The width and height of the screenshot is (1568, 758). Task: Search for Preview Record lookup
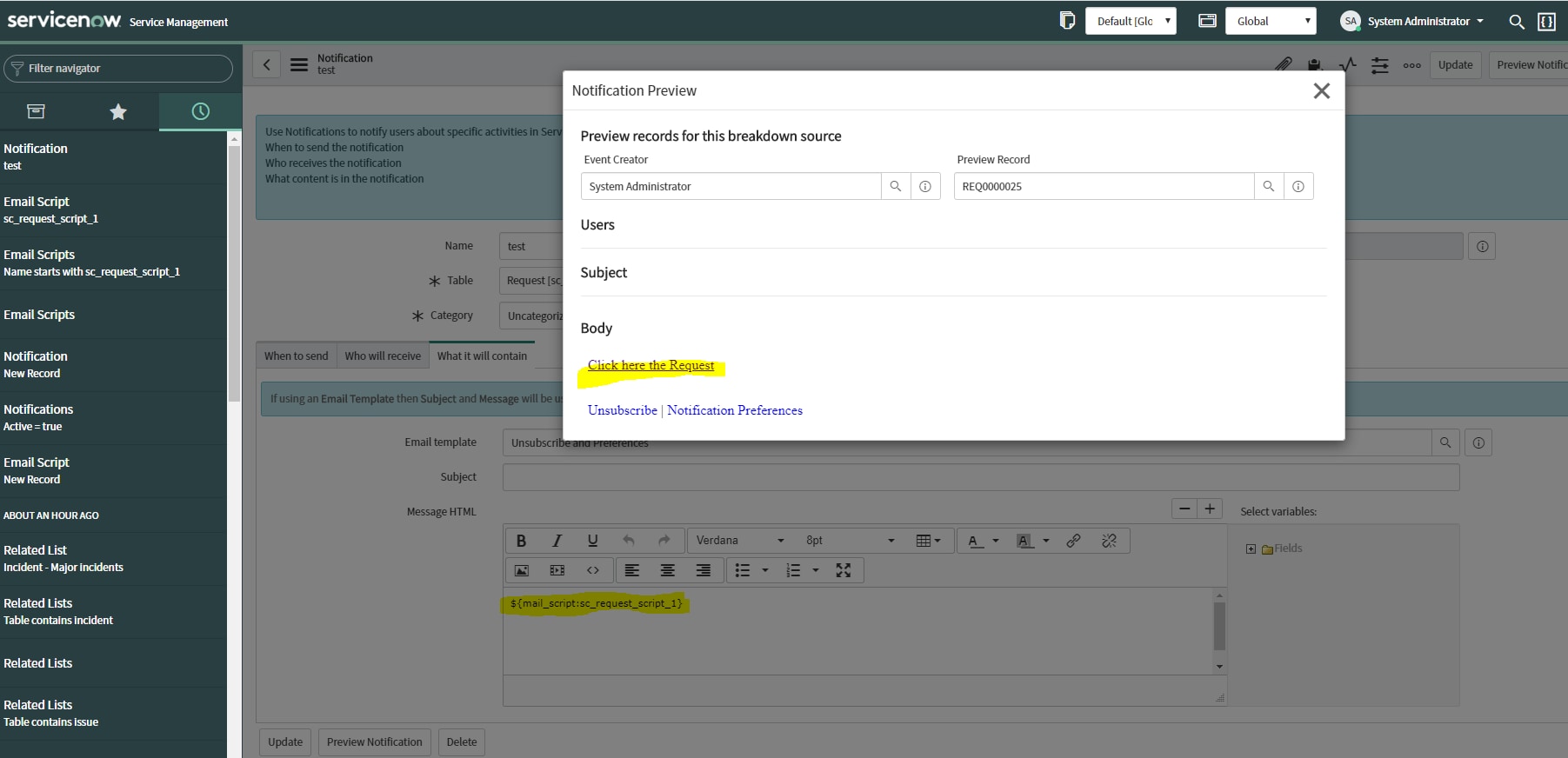pos(1269,186)
